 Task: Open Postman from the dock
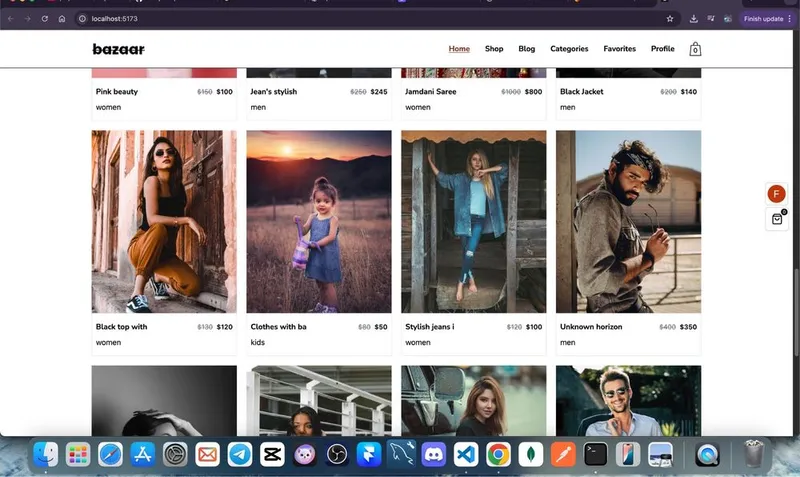pyautogui.click(x=563, y=454)
